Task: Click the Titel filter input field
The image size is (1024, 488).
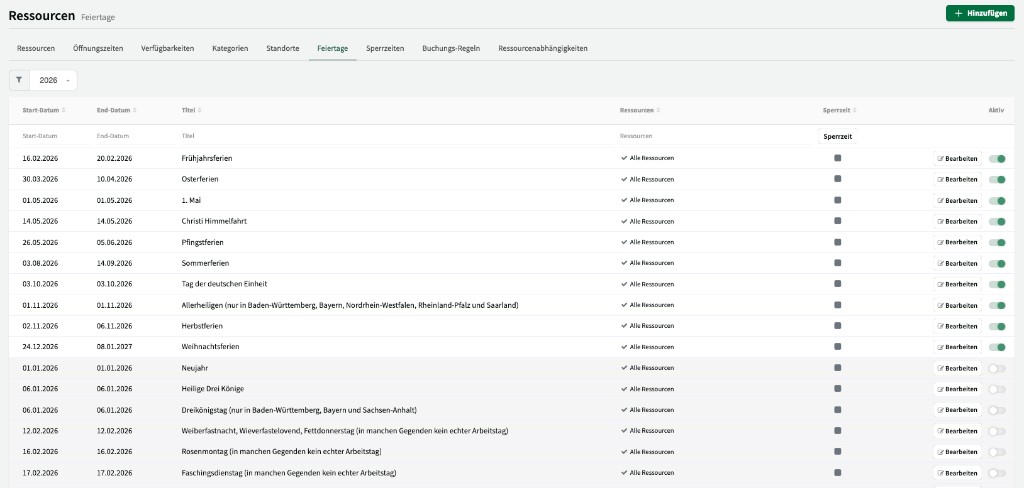Action: 390,136
